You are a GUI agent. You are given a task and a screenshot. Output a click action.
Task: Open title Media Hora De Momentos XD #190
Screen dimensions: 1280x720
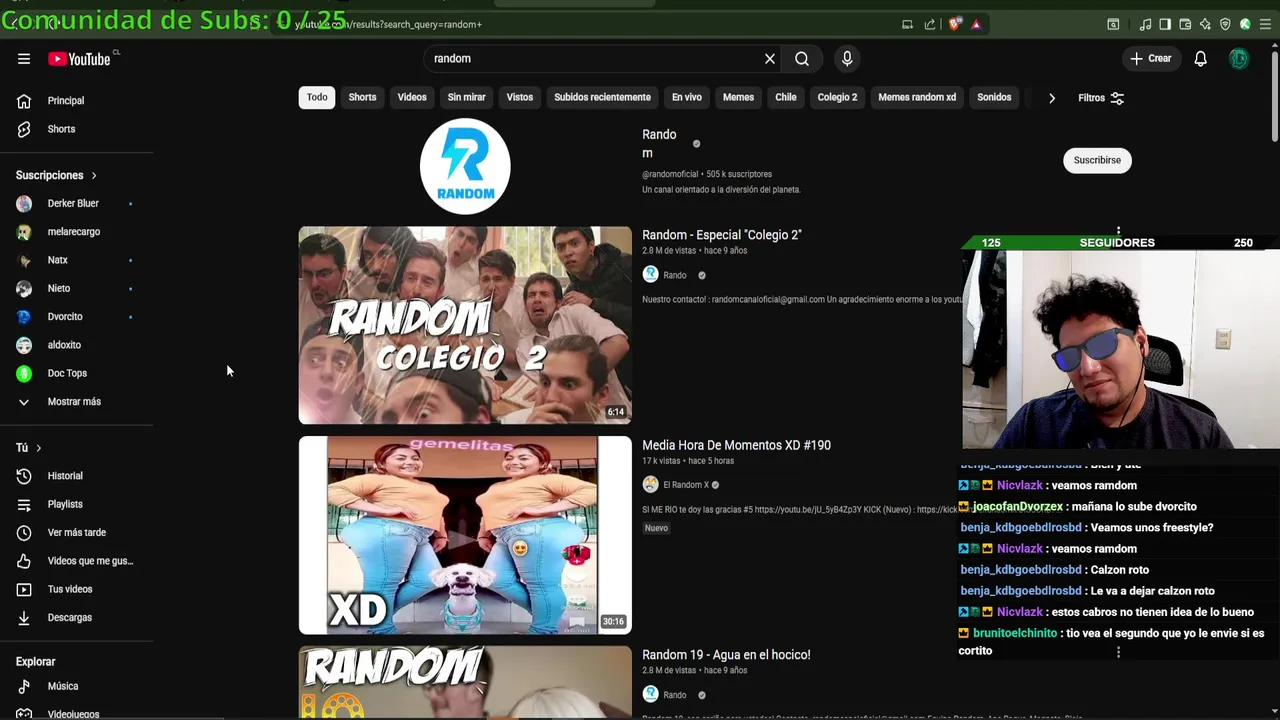(x=736, y=445)
